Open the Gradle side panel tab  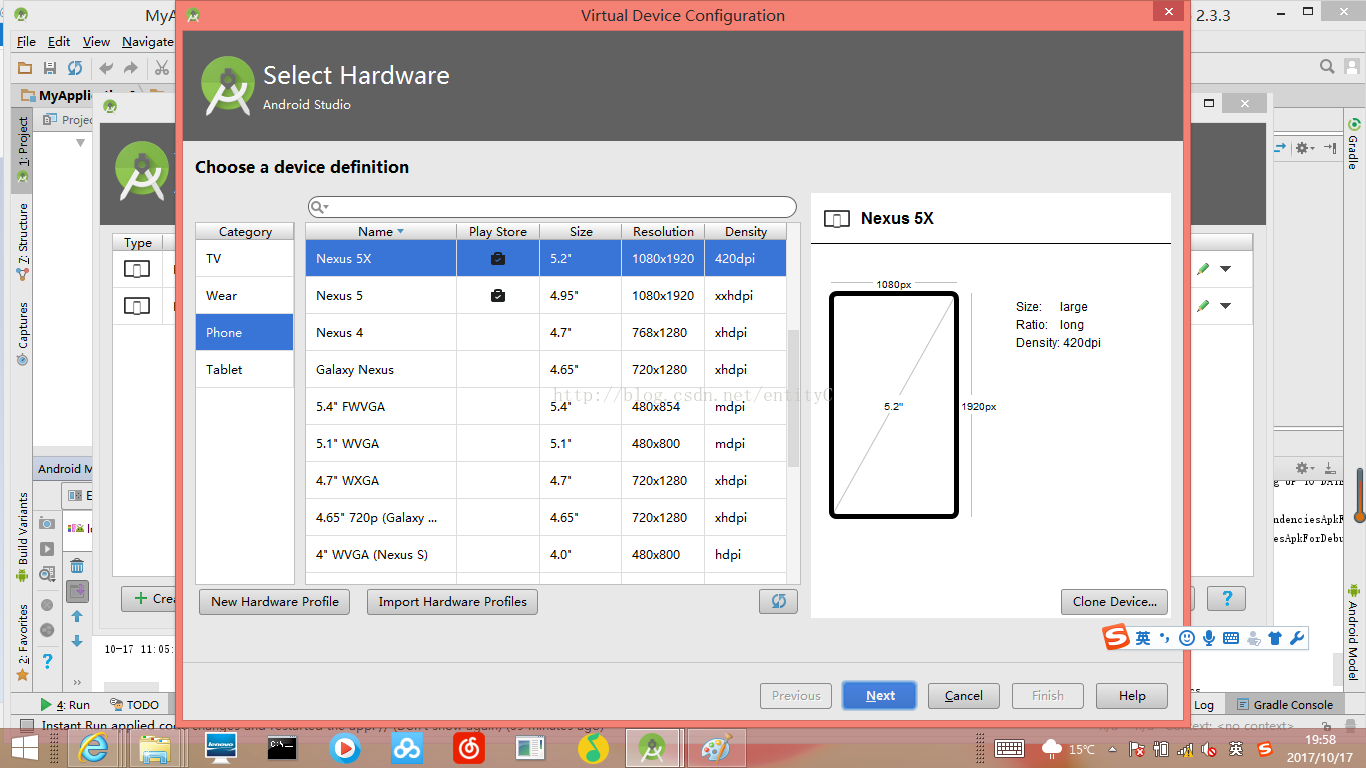(x=1353, y=143)
